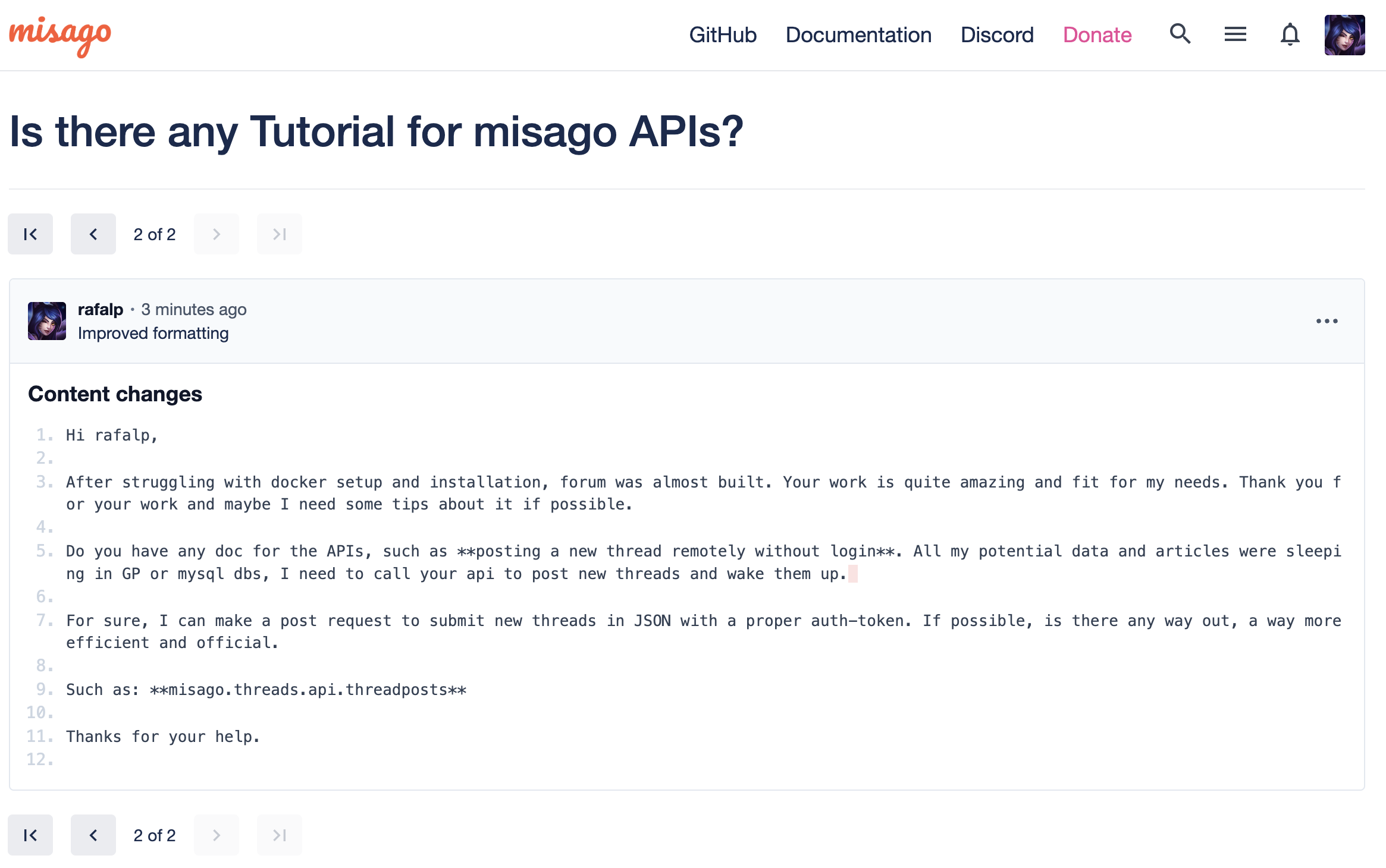Click top paginator next page arrow
This screenshot has height=868, width=1386.
(217, 234)
